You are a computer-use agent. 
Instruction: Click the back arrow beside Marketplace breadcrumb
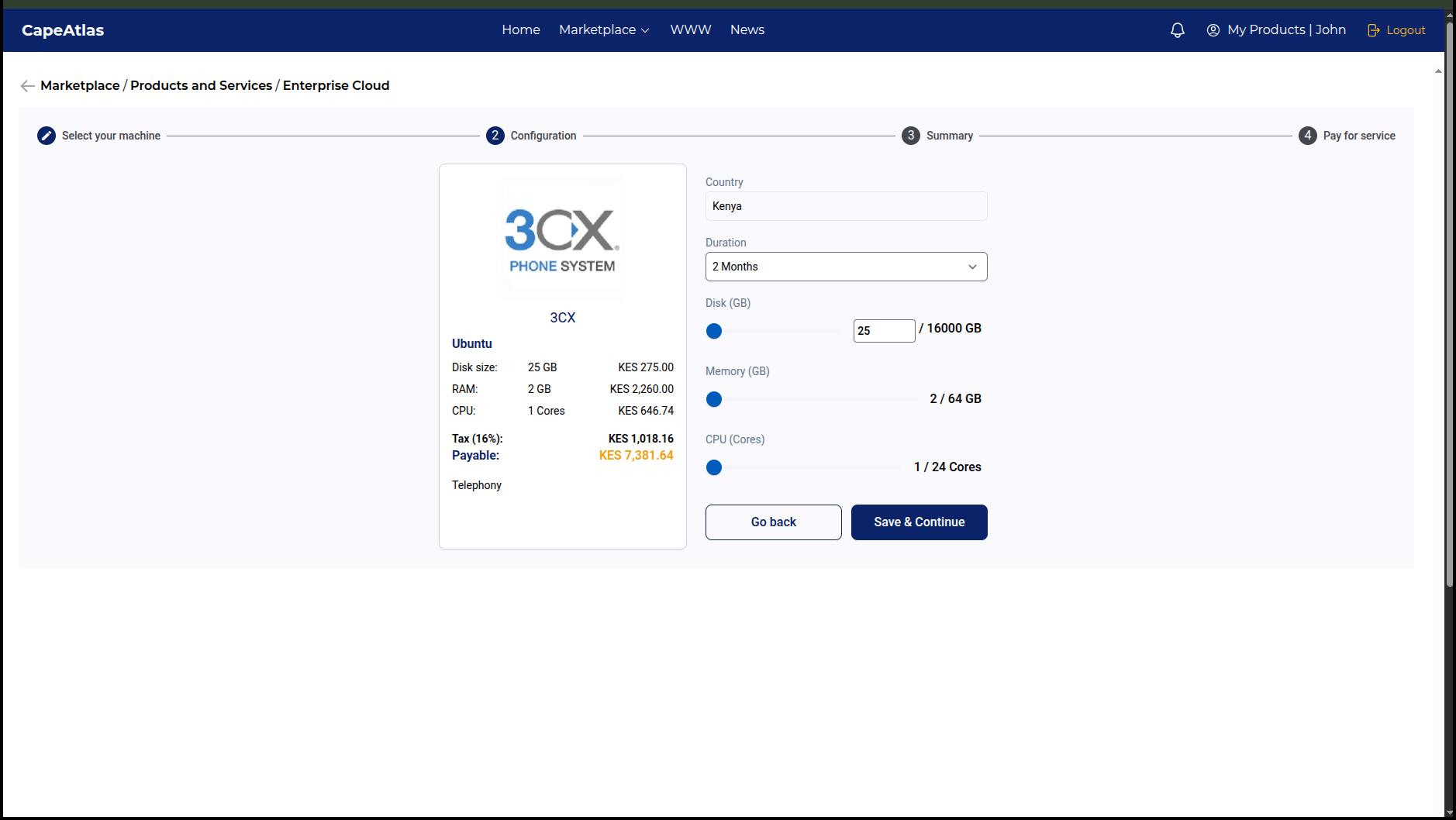(28, 86)
